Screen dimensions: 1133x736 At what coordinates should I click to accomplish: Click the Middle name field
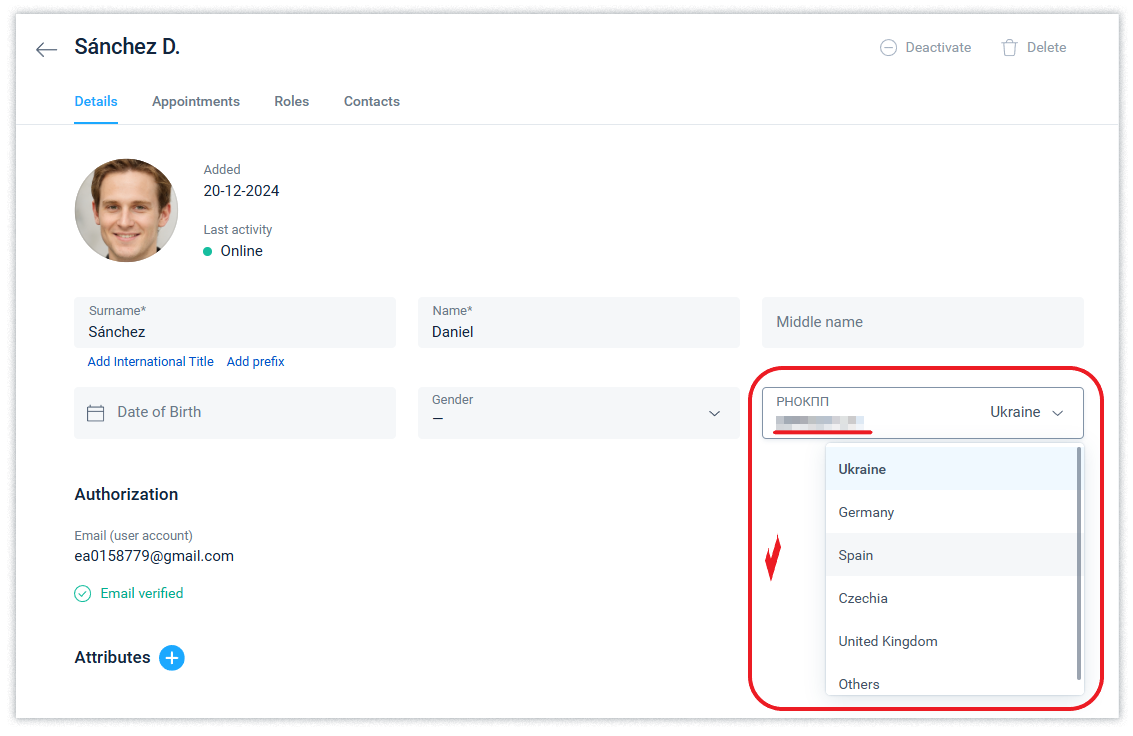922,322
